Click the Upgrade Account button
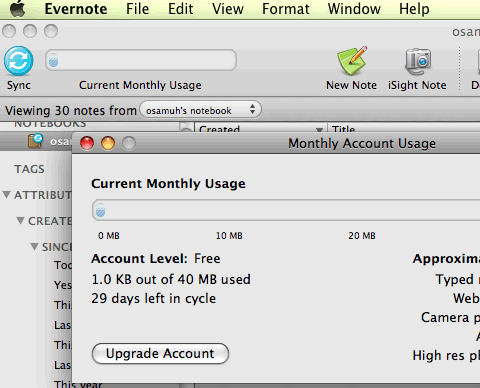This screenshot has width=480, height=388. click(160, 354)
